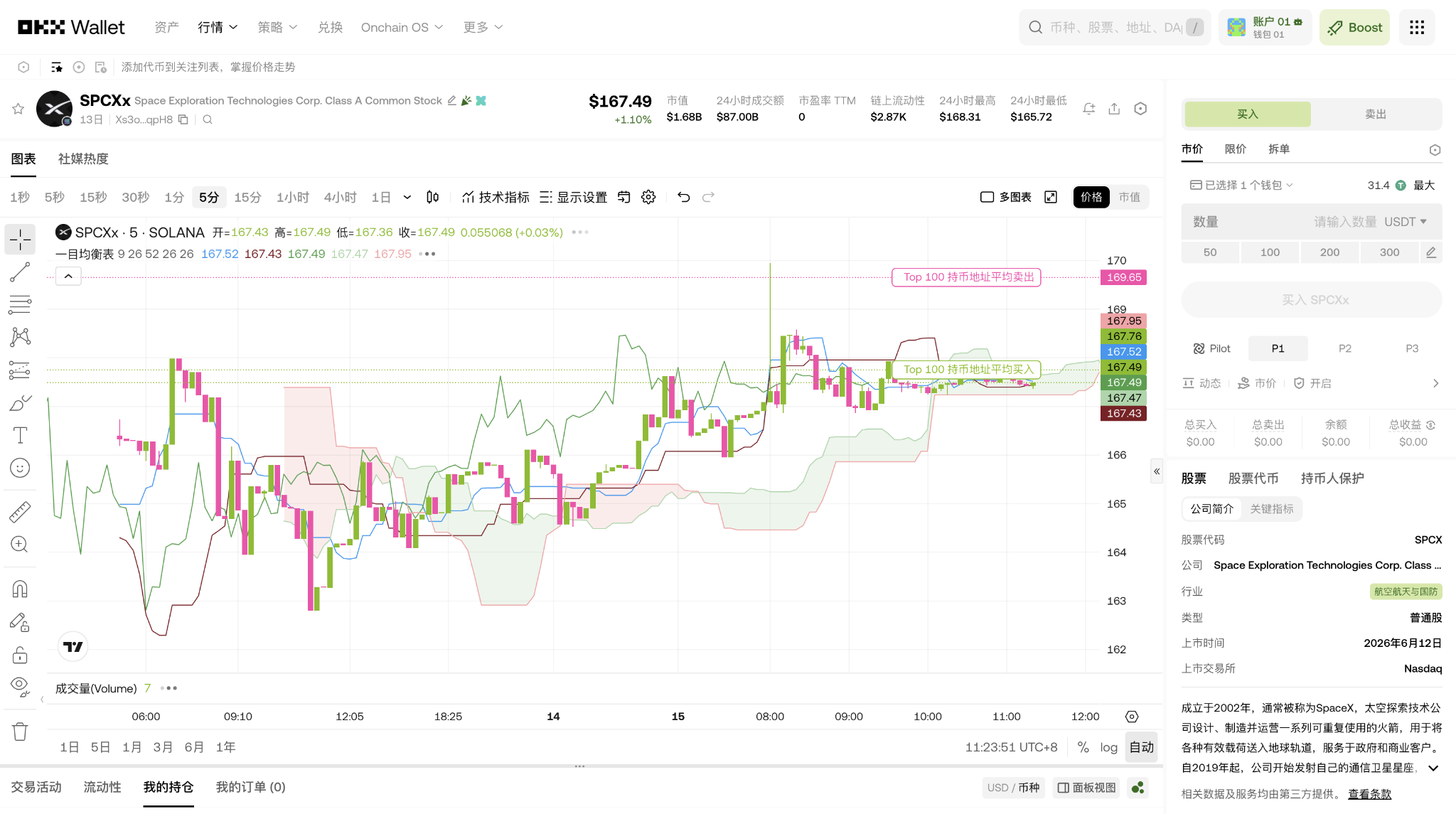Expand the selected wallet dropdown
This screenshot has height=814, width=1456.
pos(1242,185)
